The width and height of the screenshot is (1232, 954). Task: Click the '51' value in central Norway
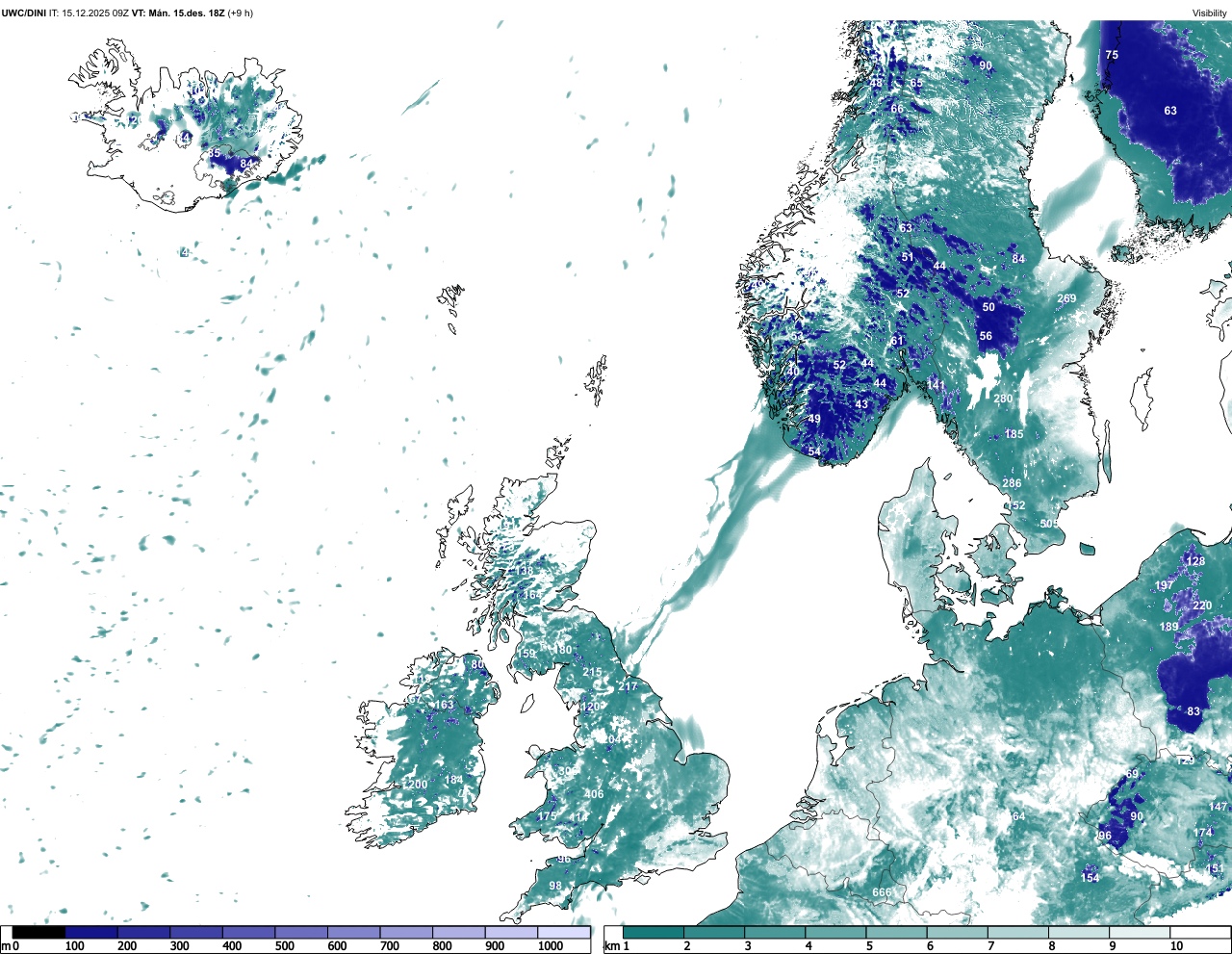908,257
